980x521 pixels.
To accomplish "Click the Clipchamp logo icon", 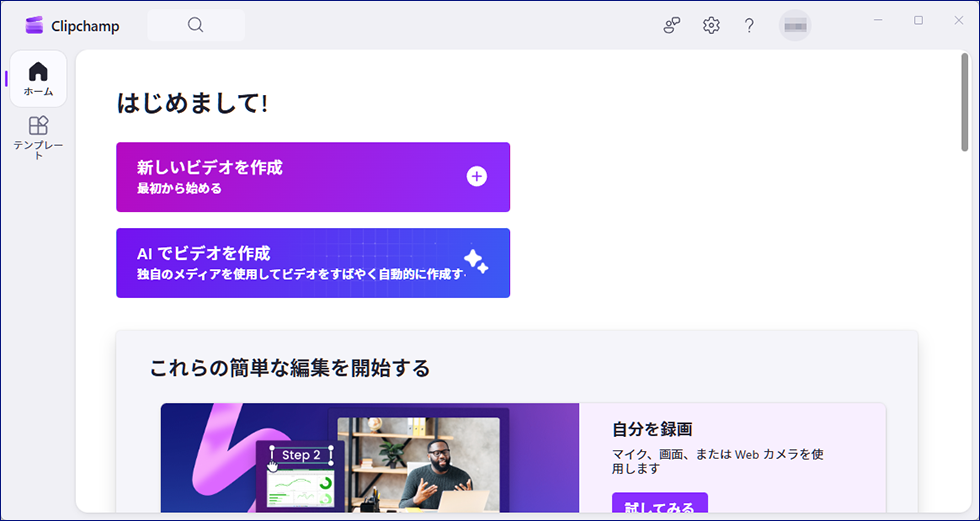I will pyautogui.click(x=36, y=26).
